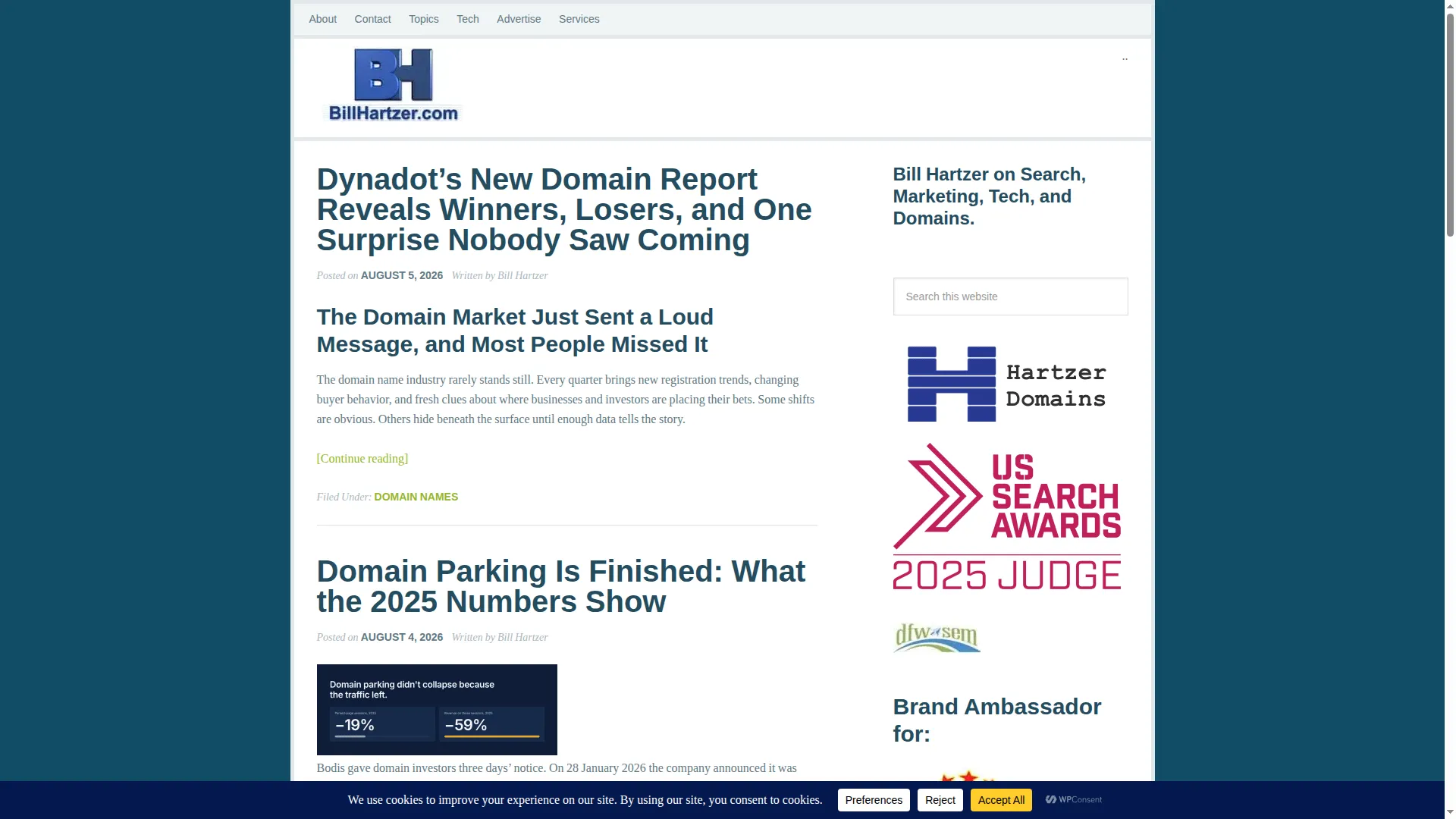This screenshot has width=1456, height=819.
Task: Open the domain parking chart thumbnail
Action: 437,710
